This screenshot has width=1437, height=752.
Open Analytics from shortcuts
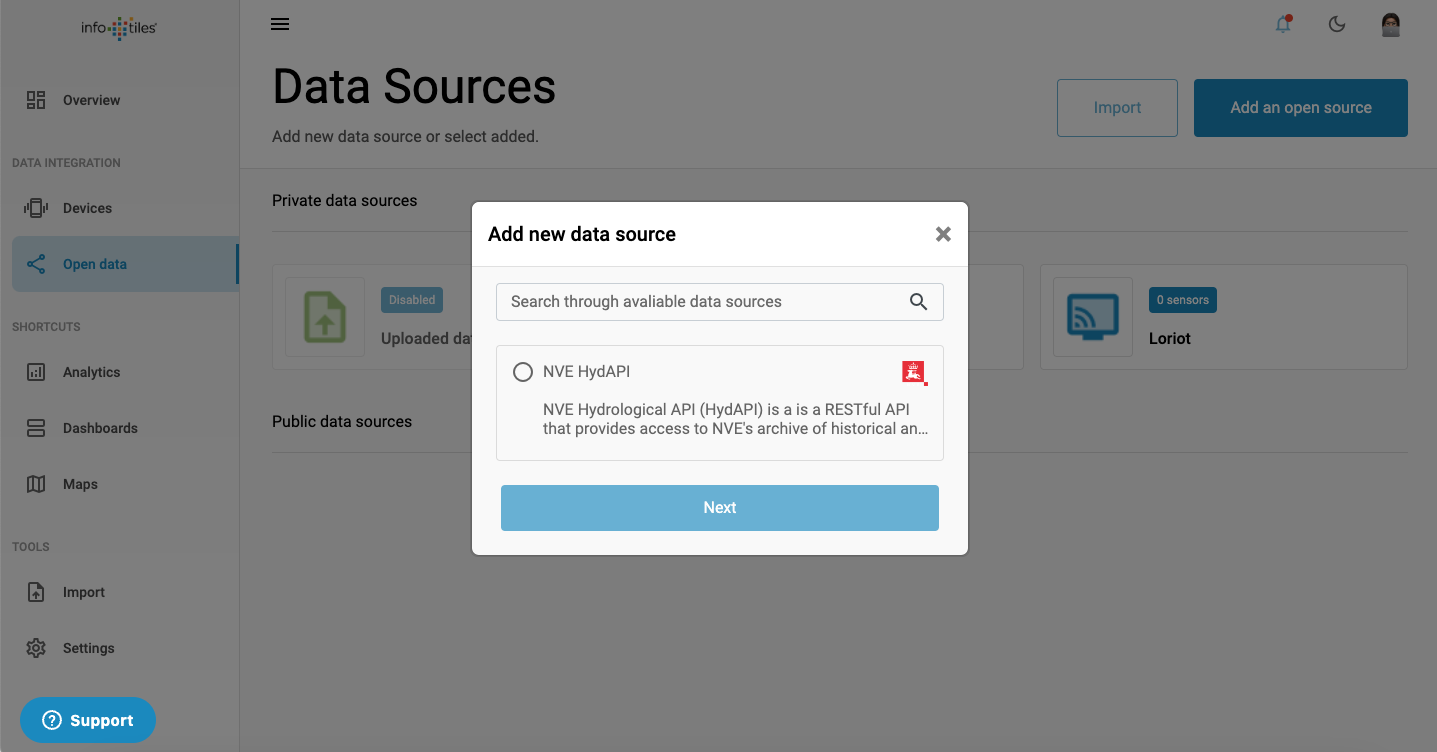[x=91, y=372]
